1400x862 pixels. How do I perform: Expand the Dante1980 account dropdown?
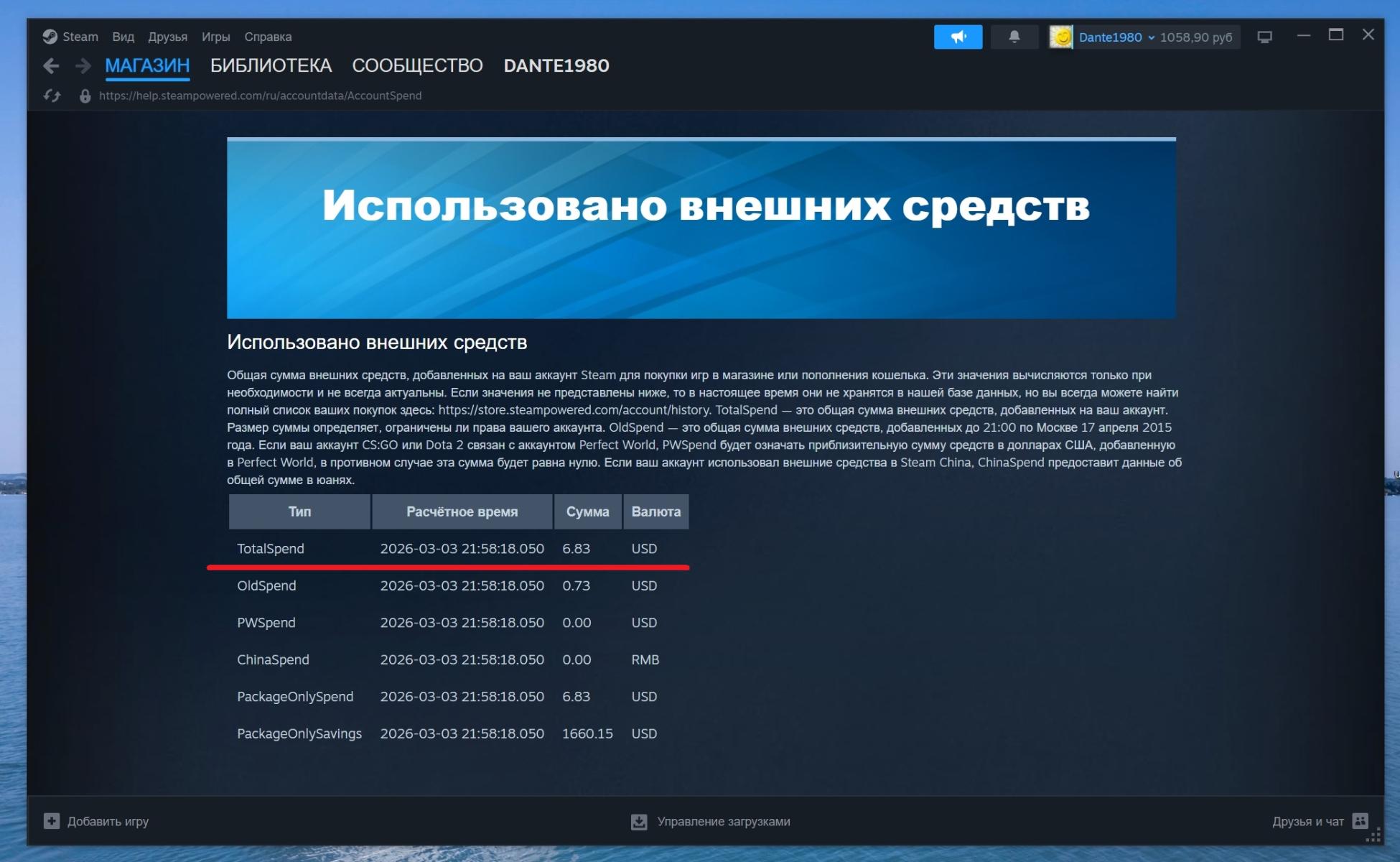1151,37
